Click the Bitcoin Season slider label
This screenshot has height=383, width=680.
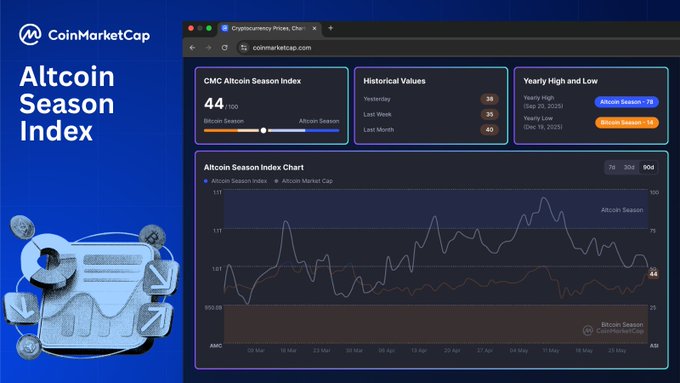tap(224, 121)
